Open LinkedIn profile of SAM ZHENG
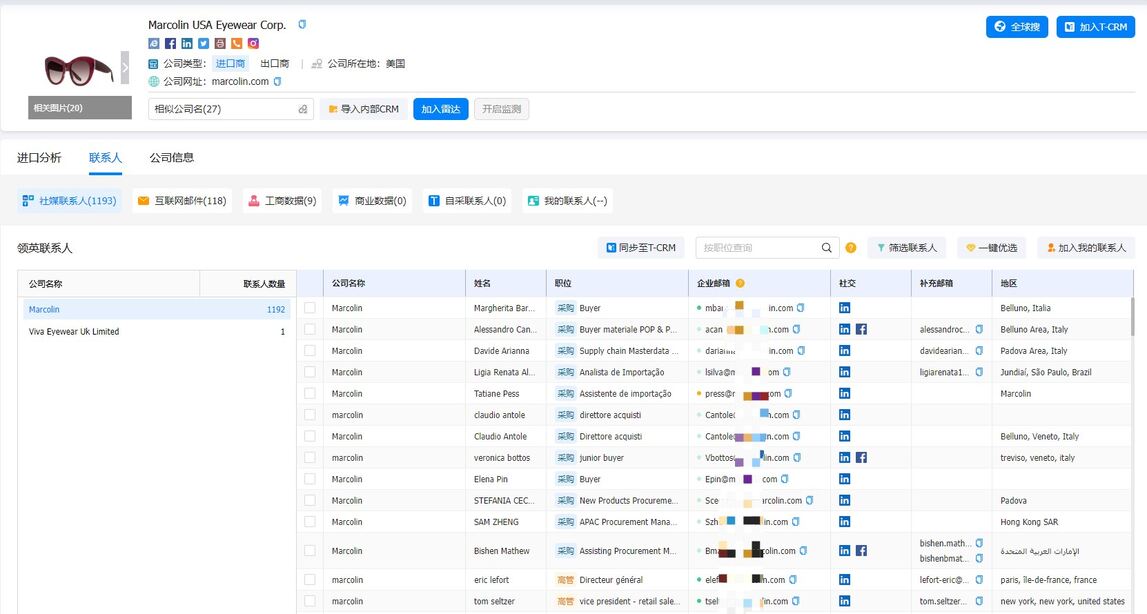 coord(845,522)
